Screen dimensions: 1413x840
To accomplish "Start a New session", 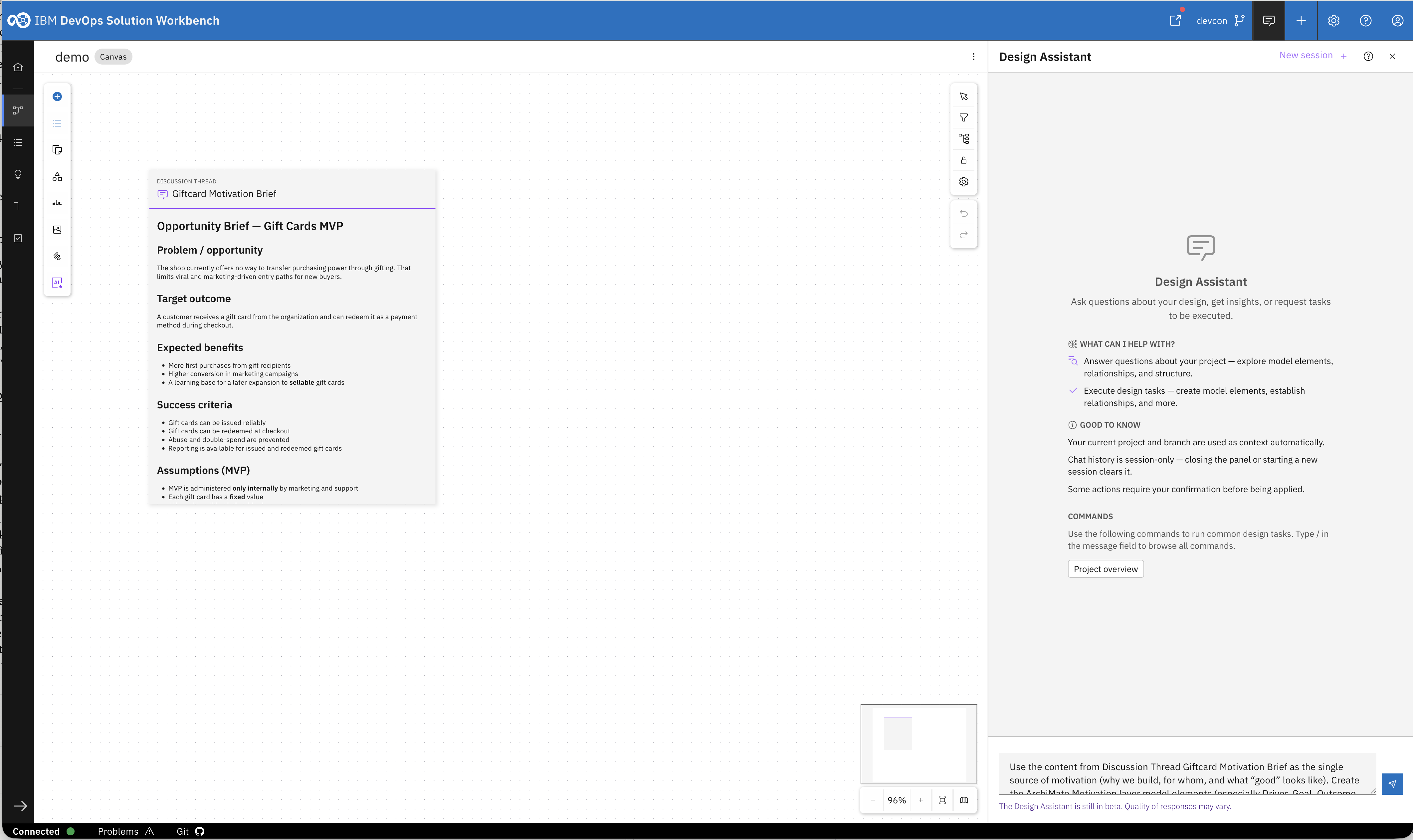I will [x=1313, y=56].
